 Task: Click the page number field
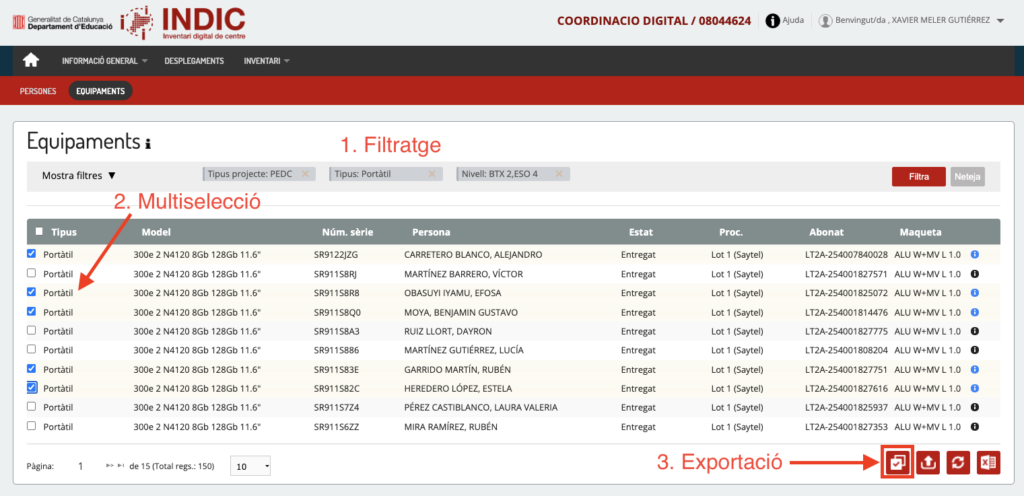point(81,466)
